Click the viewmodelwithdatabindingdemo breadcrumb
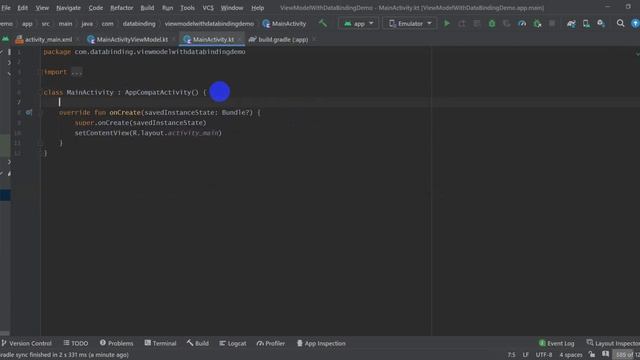Image resolution: width=640 pixels, height=360 pixels. coord(209,24)
